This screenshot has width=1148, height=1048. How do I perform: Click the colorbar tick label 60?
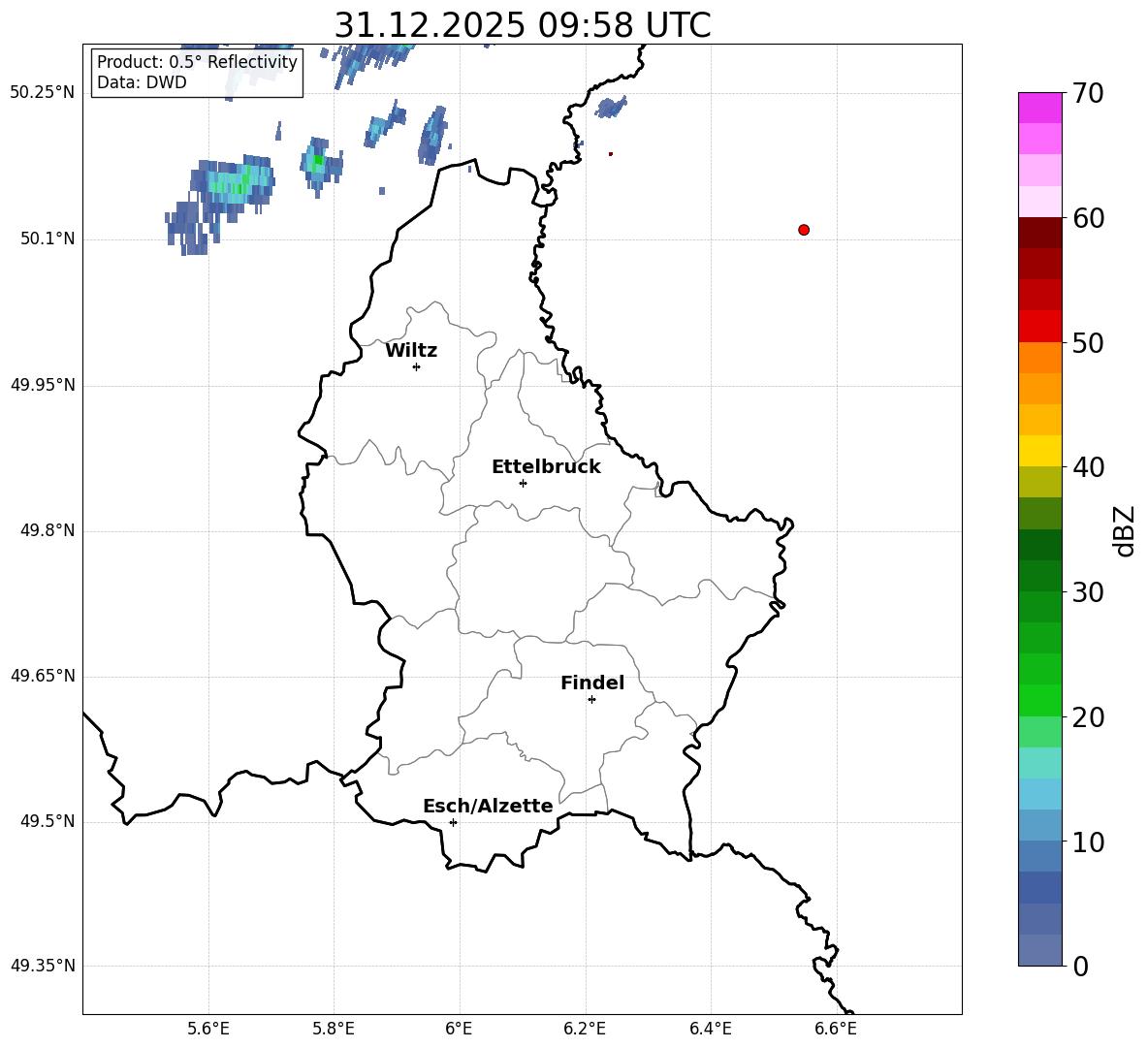(1088, 218)
